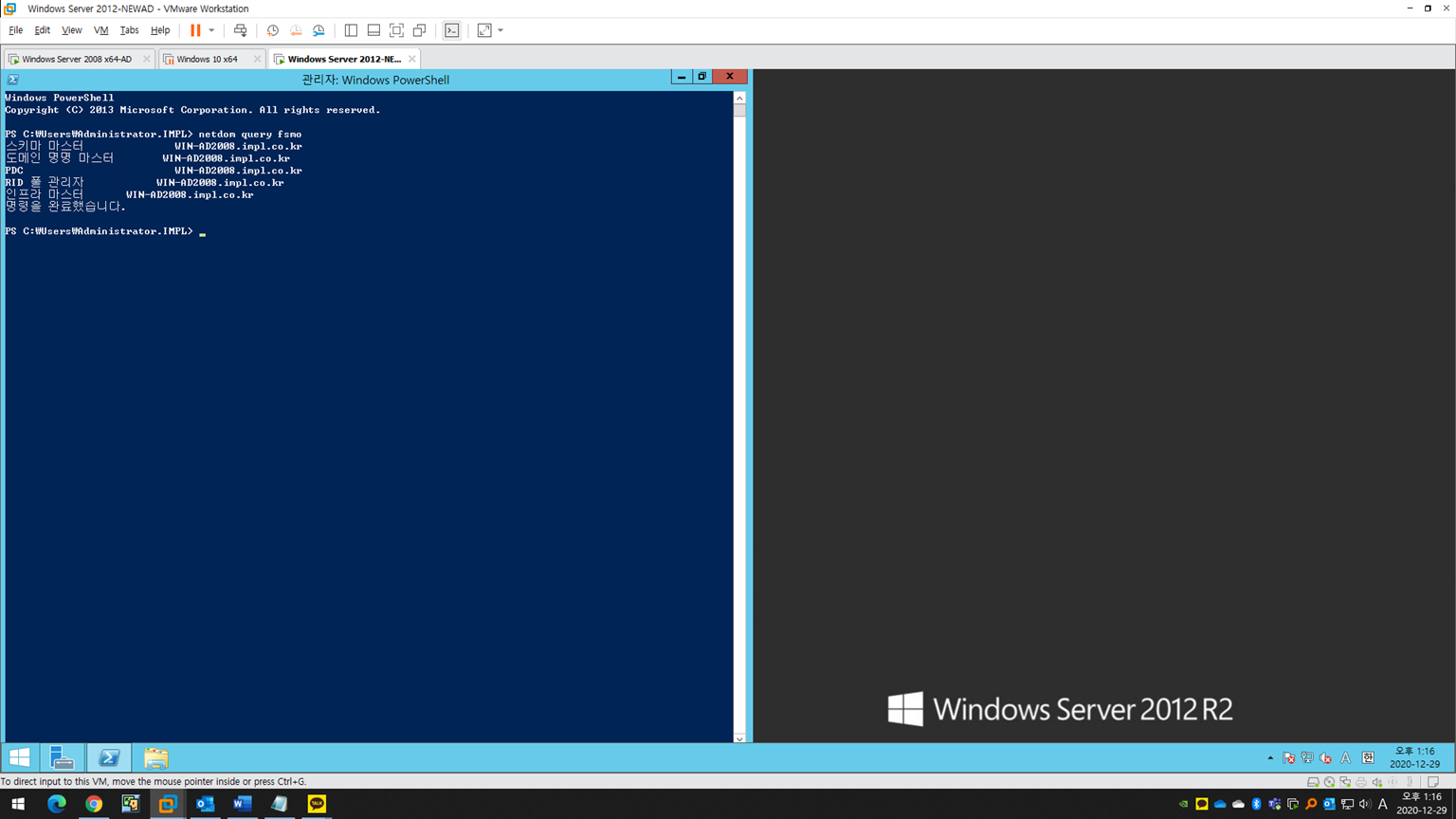
Task: Show hidden icons in guest tray
Action: click(1270, 757)
